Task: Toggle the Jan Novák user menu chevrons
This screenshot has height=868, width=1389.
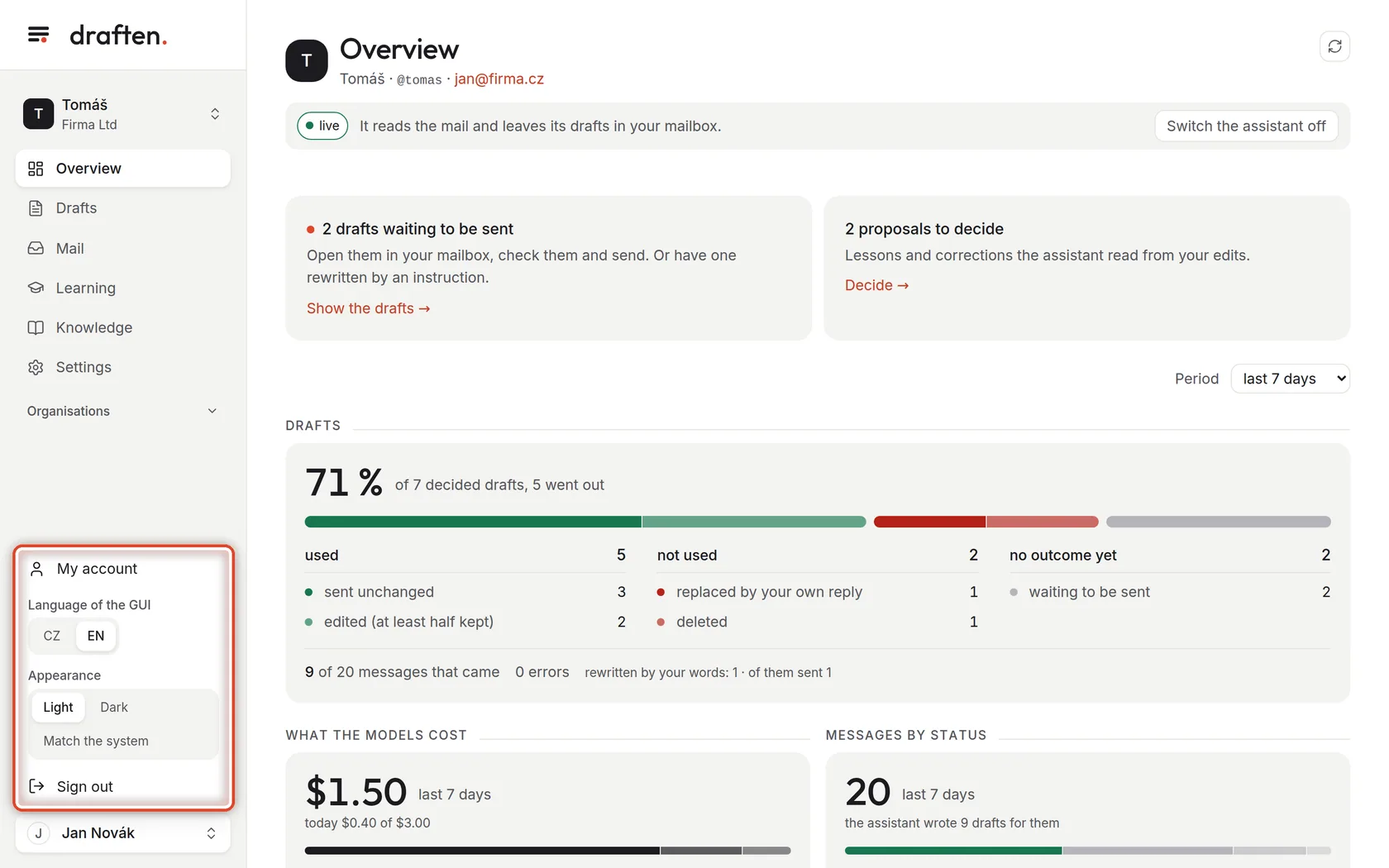Action: (x=211, y=833)
